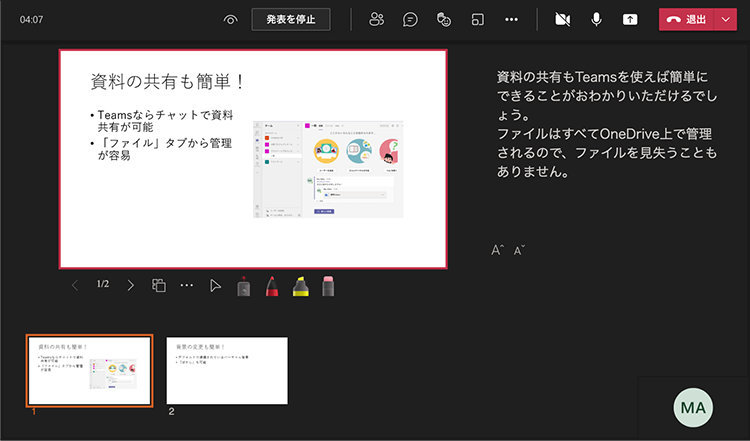This screenshot has height=441, width=750.
Task: Click the slide counter 1/2
Action: [103, 284]
